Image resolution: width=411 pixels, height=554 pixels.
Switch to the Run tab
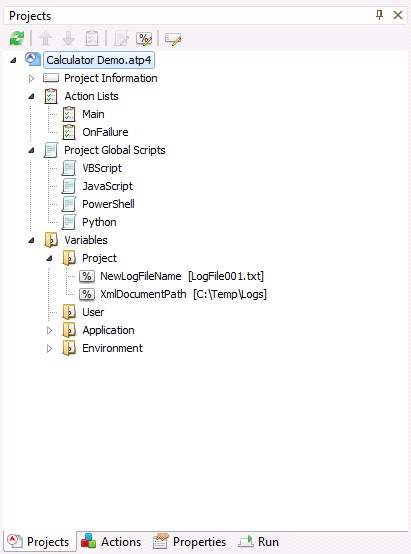[259, 542]
